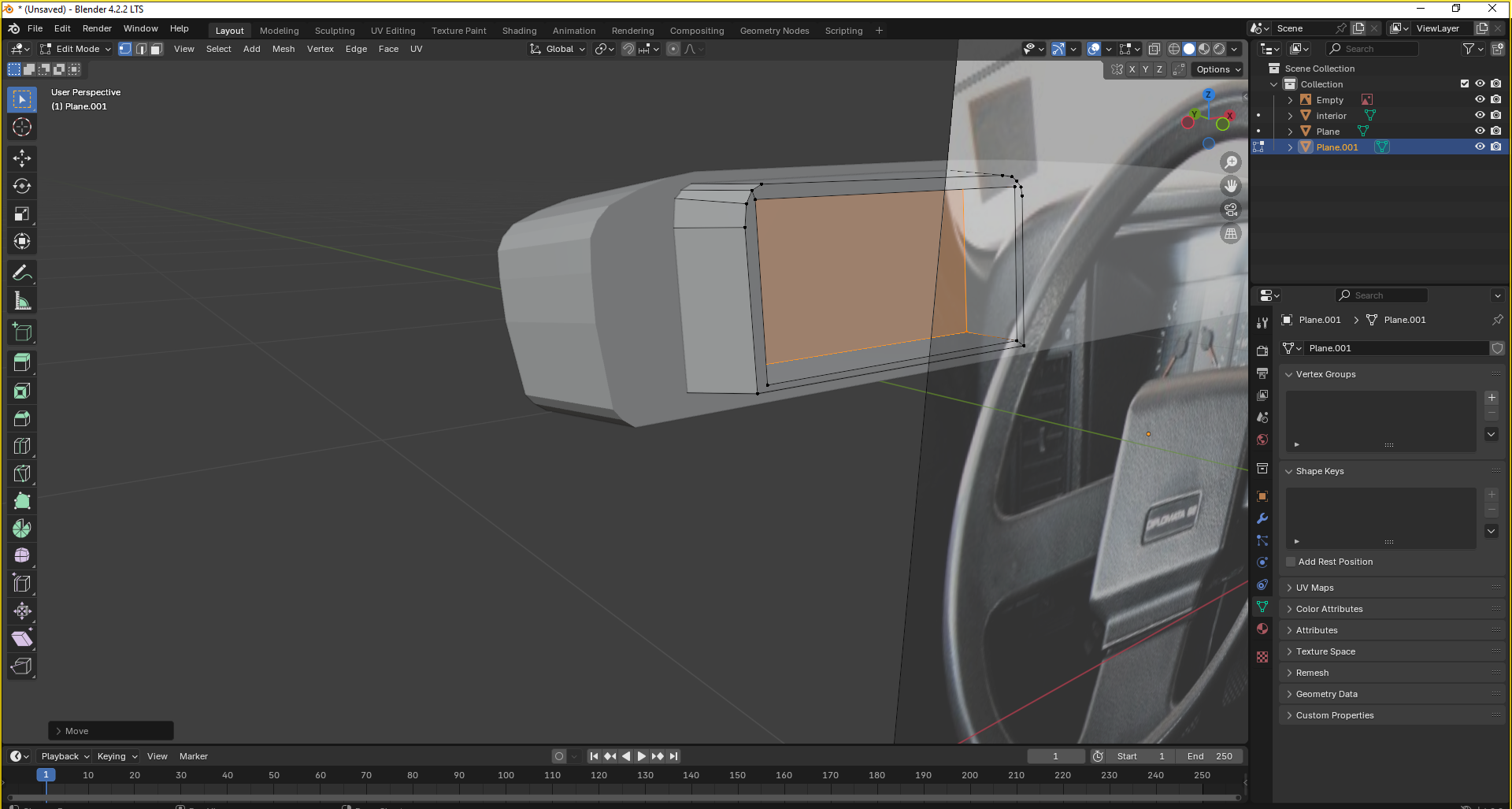This screenshot has height=809, width=1512.
Task: Toggle Collection exclude from view layer checkbox
Action: pos(1464,84)
